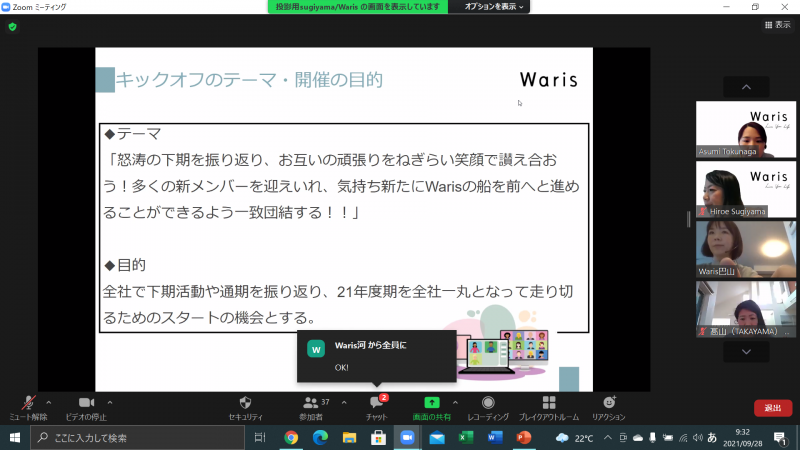
Task: Expand video options arrow beside camera
Action: [110, 403]
